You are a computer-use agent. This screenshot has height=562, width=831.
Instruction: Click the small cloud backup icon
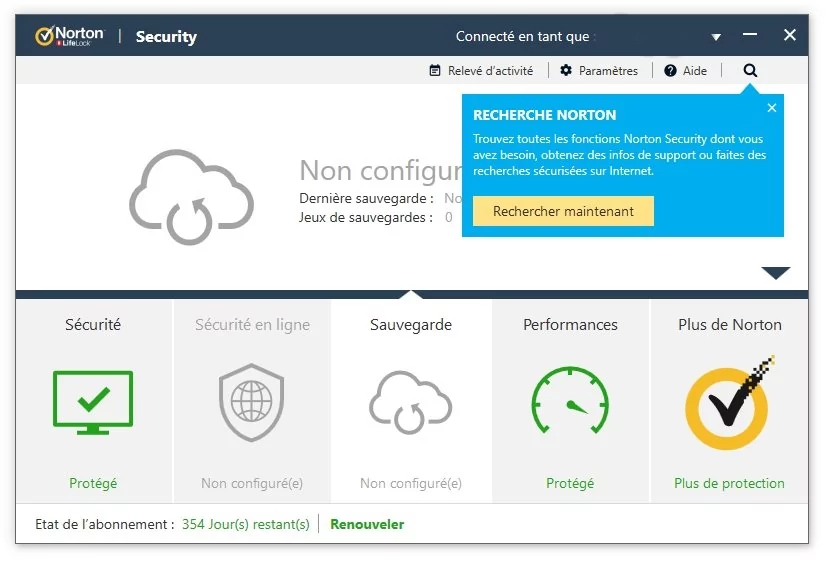click(x=410, y=402)
